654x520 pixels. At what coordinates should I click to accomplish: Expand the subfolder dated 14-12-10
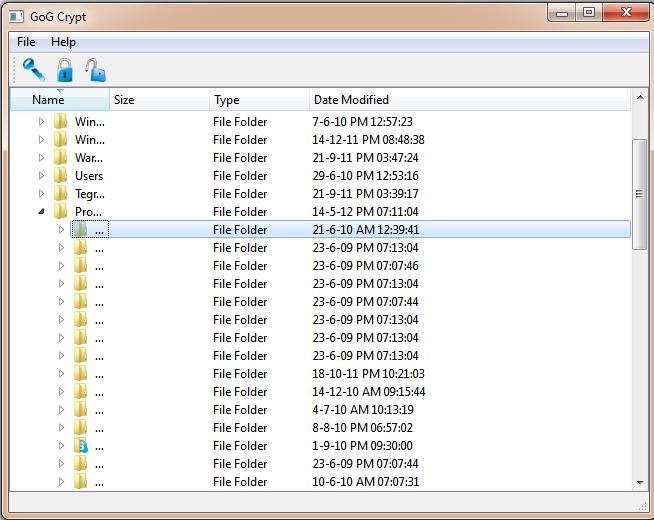(x=61, y=392)
